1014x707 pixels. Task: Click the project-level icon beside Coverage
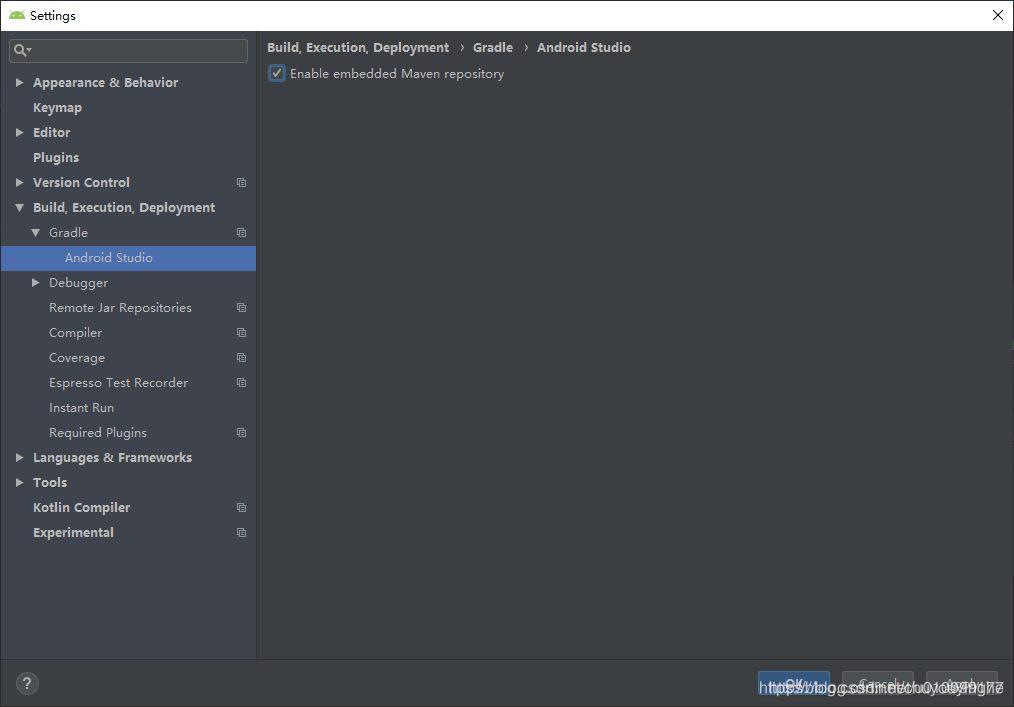pyautogui.click(x=241, y=358)
